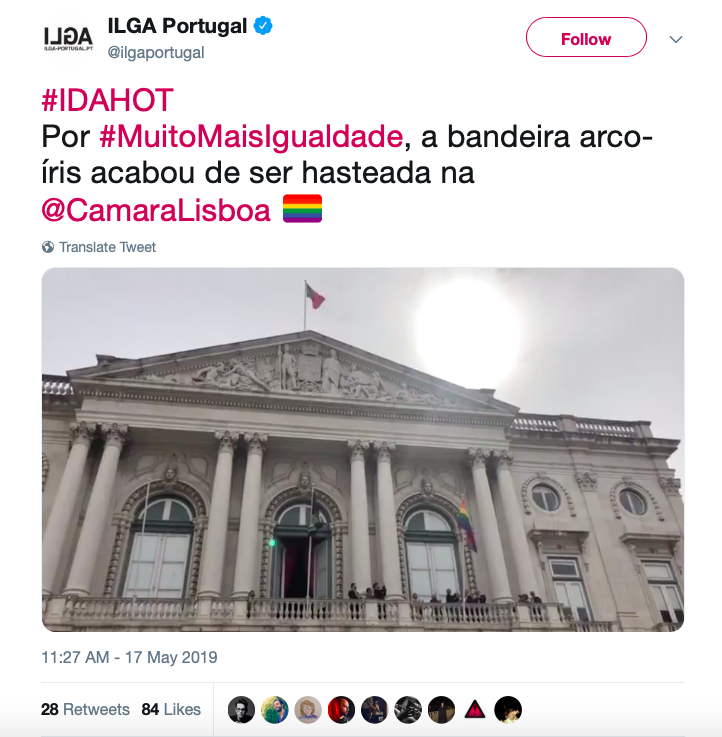Open first liker avatar with glasses
The width and height of the screenshot is (722, 737).
pos(241,710)
